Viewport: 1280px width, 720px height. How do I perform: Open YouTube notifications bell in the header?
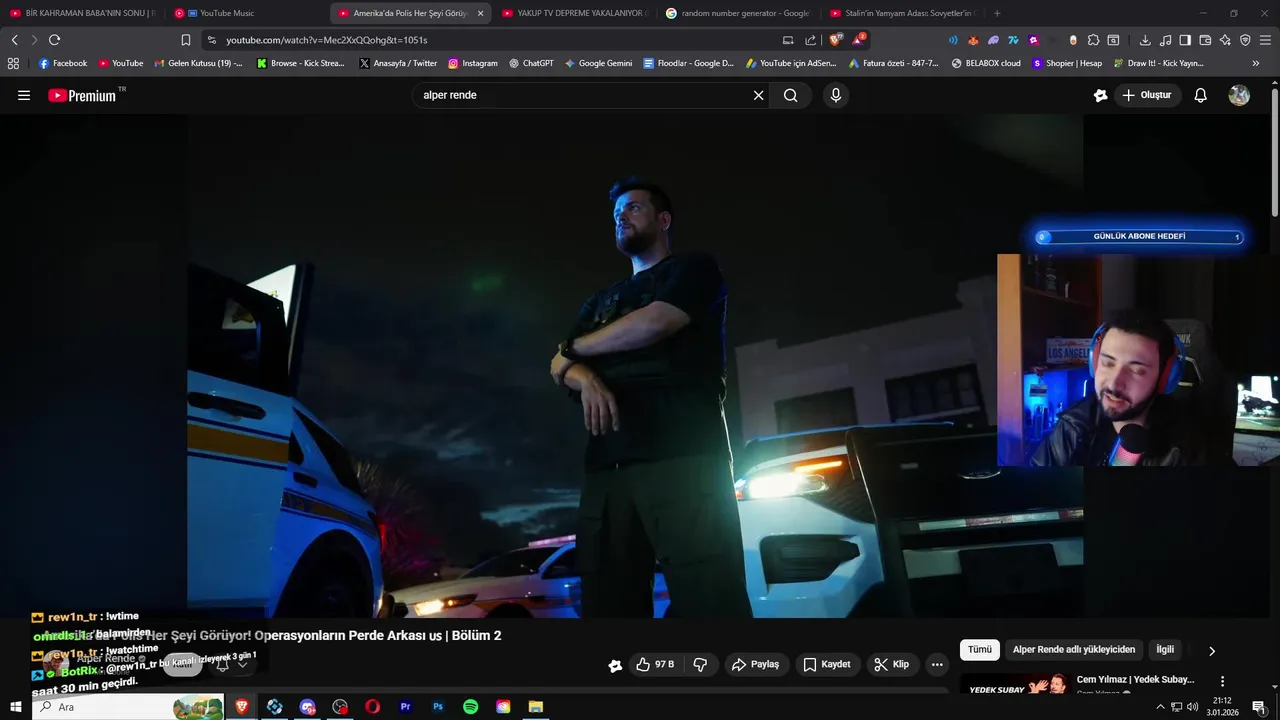click(1201, 95)
